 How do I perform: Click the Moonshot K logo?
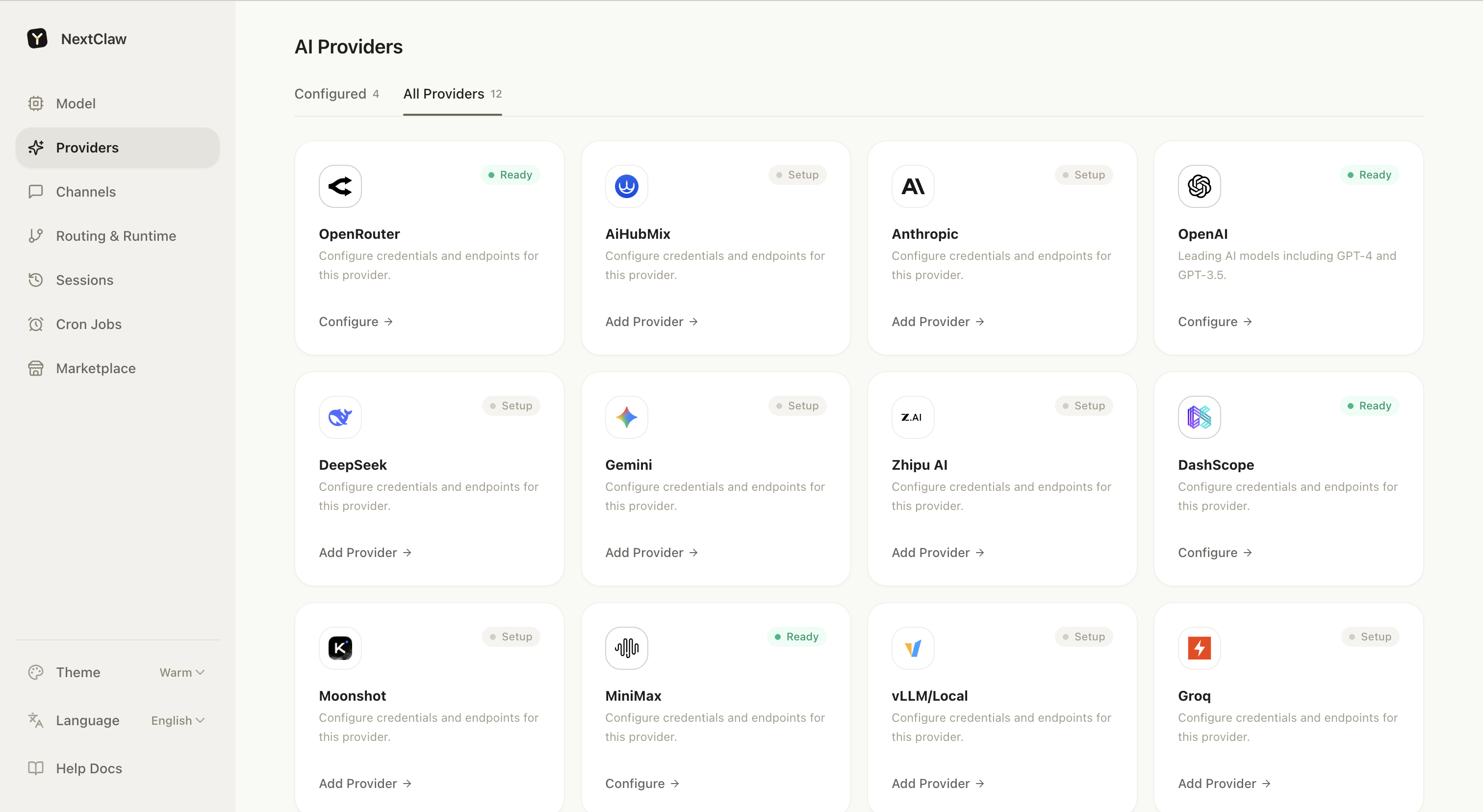340,648
